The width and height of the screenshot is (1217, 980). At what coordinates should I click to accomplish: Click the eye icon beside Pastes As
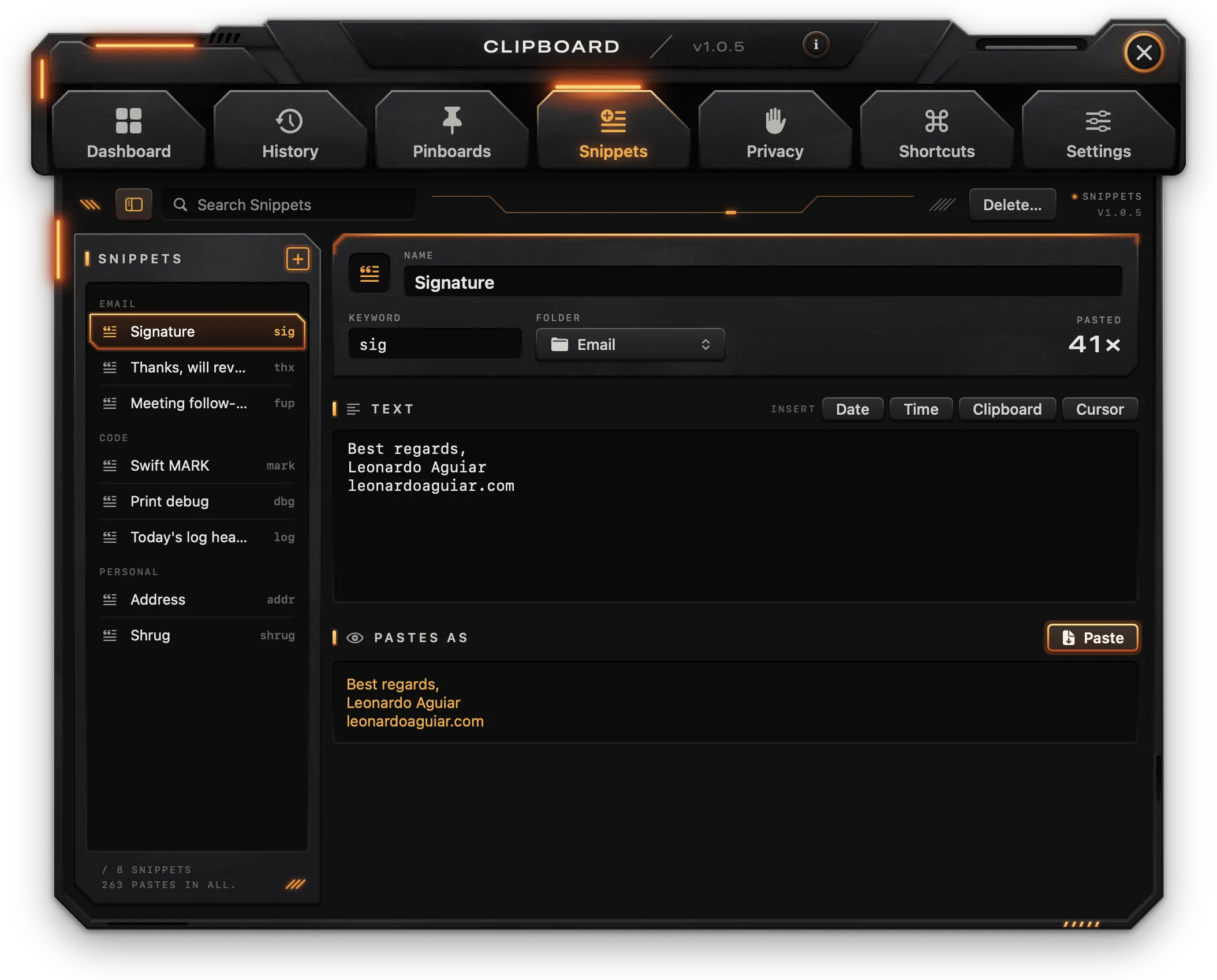tap(354, 638)
